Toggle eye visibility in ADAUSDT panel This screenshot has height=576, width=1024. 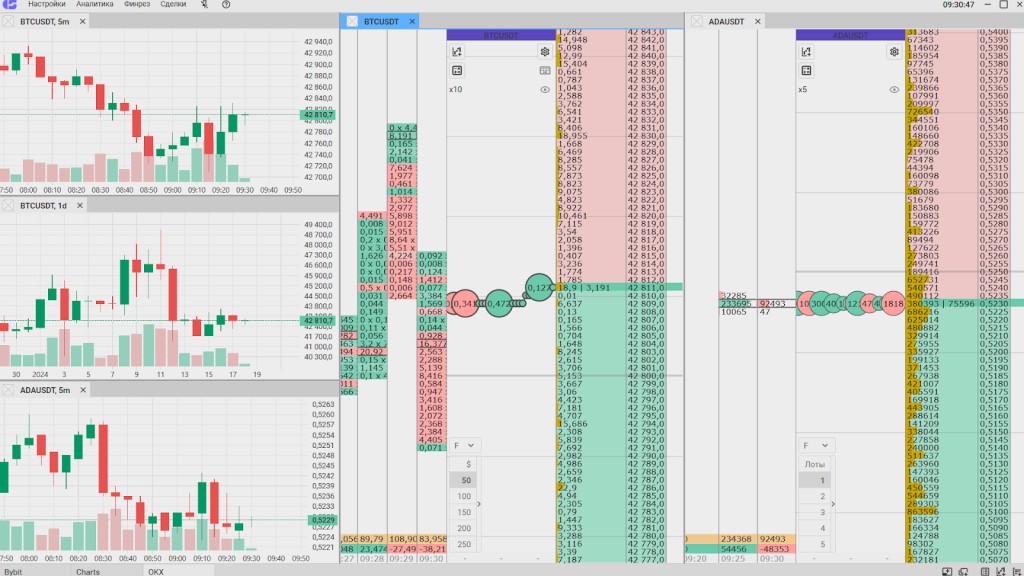click(894, 89)
